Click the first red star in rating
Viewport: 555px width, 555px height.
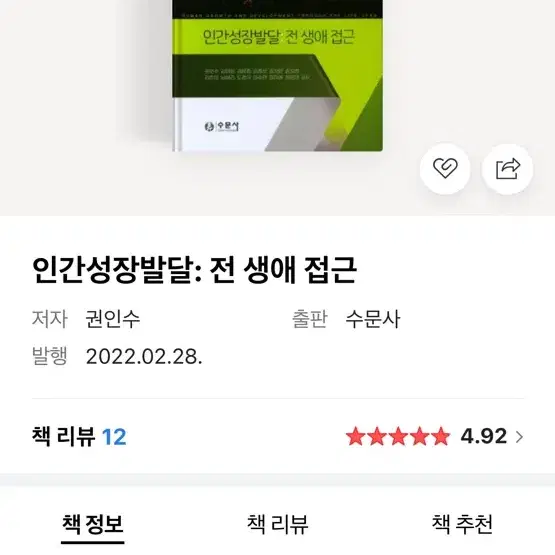[x=356, y=436]
